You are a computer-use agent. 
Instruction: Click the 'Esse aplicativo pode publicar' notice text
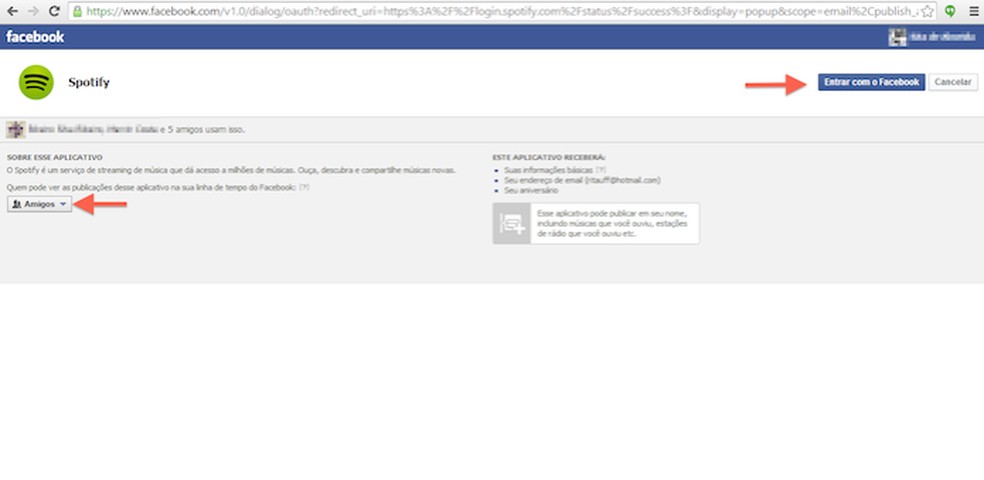(612, 223)
